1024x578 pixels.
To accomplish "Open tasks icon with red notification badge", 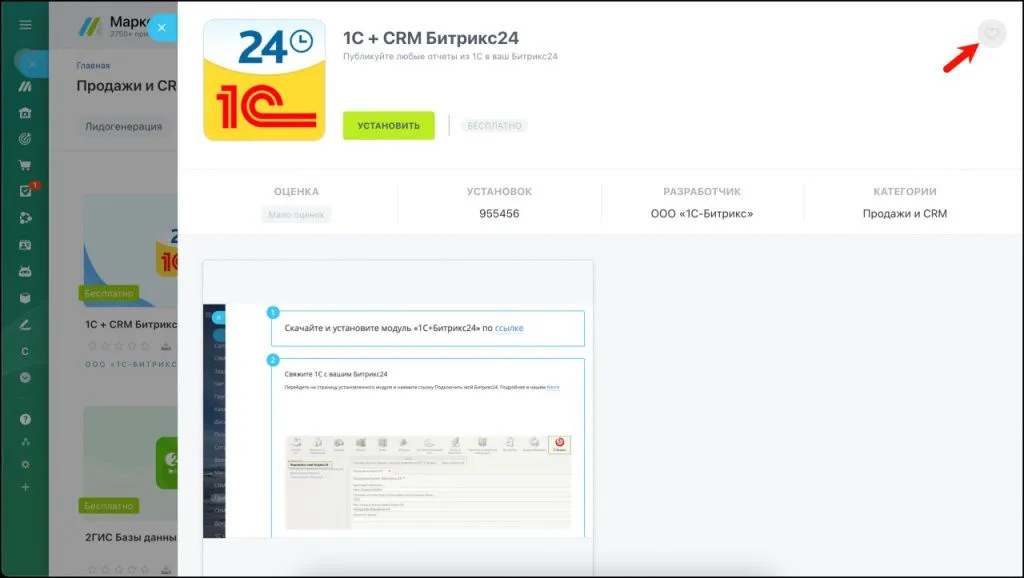I will 25,191.
